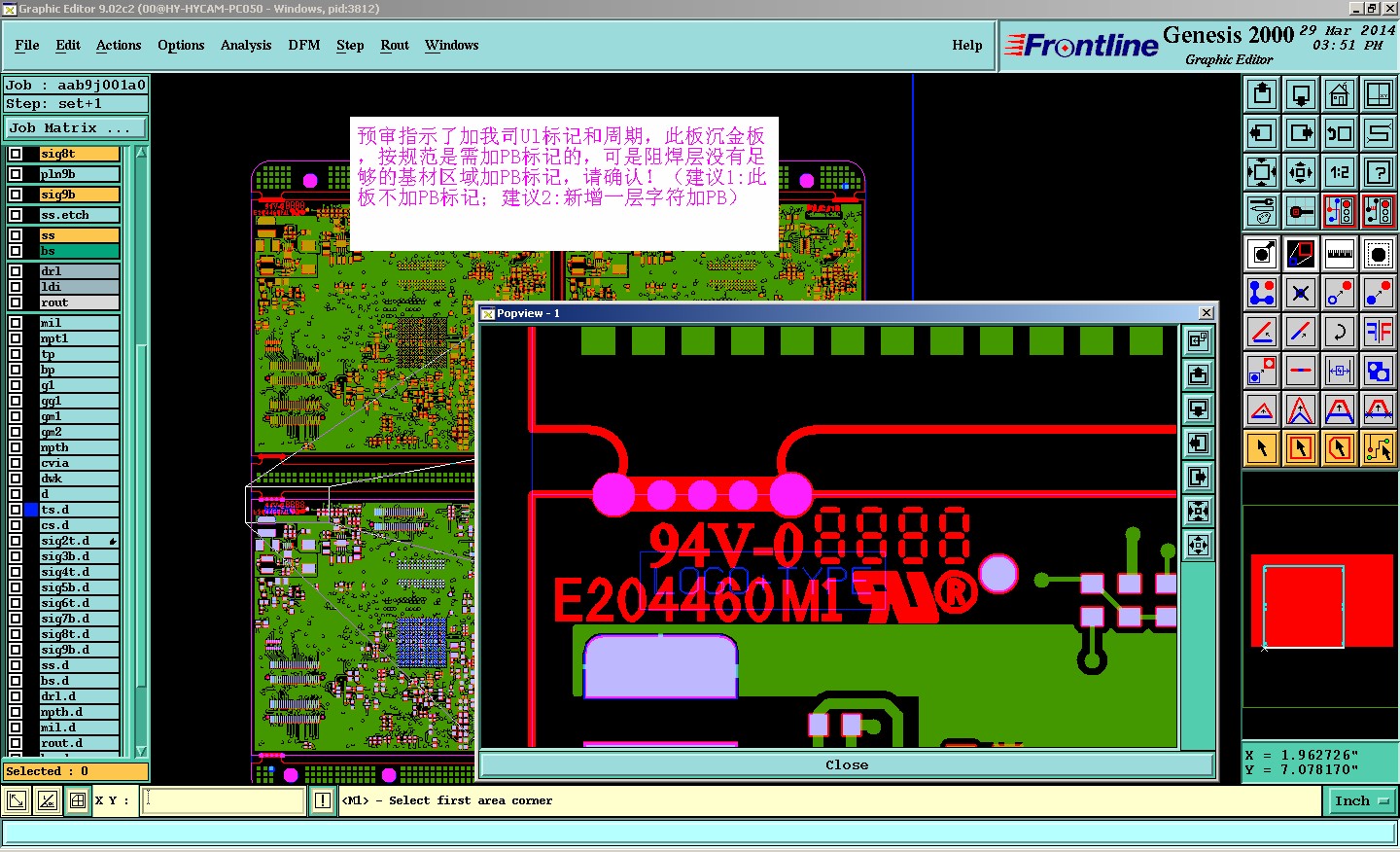Click the exclamation mark icon in status bar

tap(323, 800)
